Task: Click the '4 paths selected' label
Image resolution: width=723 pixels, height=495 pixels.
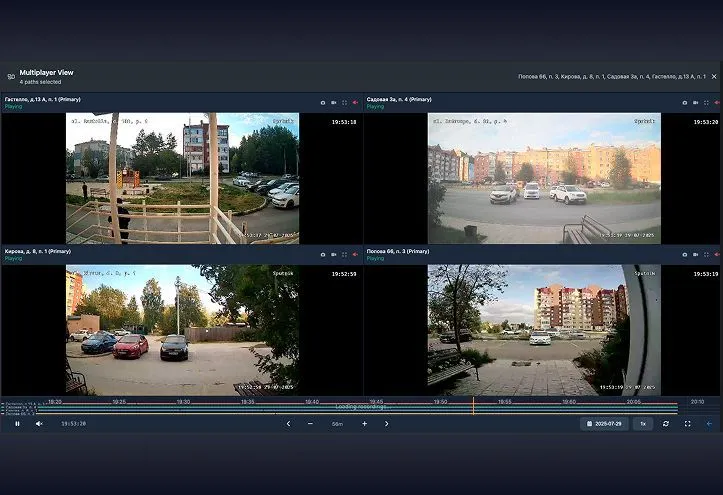Action: pos(40,82)
